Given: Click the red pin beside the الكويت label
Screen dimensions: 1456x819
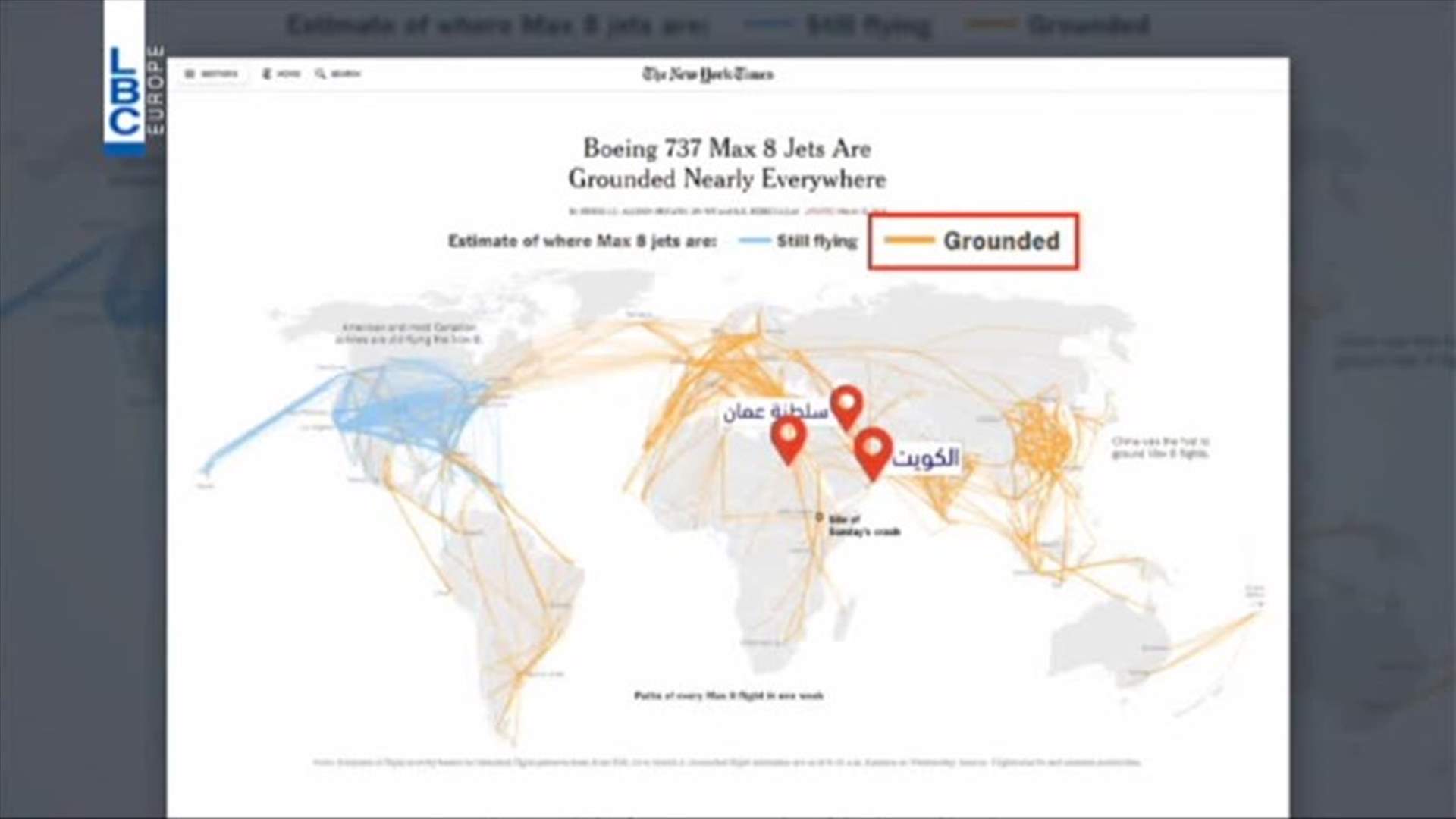Looking at the screenshot, I should [x=872, y=453].
